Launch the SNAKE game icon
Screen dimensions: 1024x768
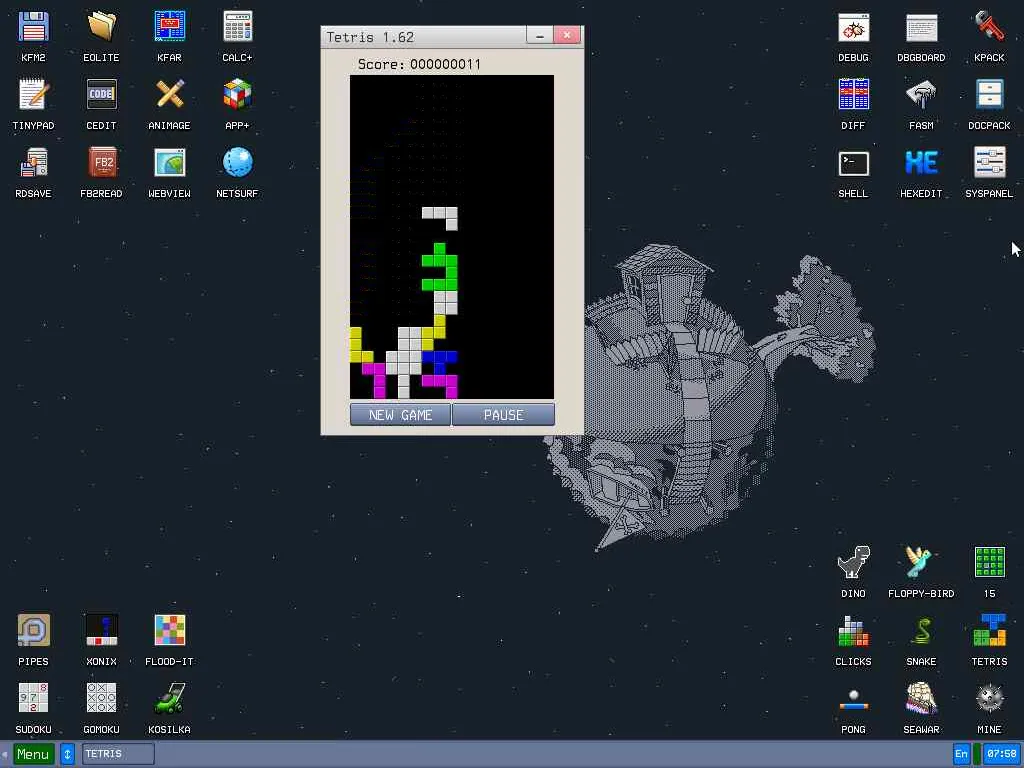click(x=921, y=631)
